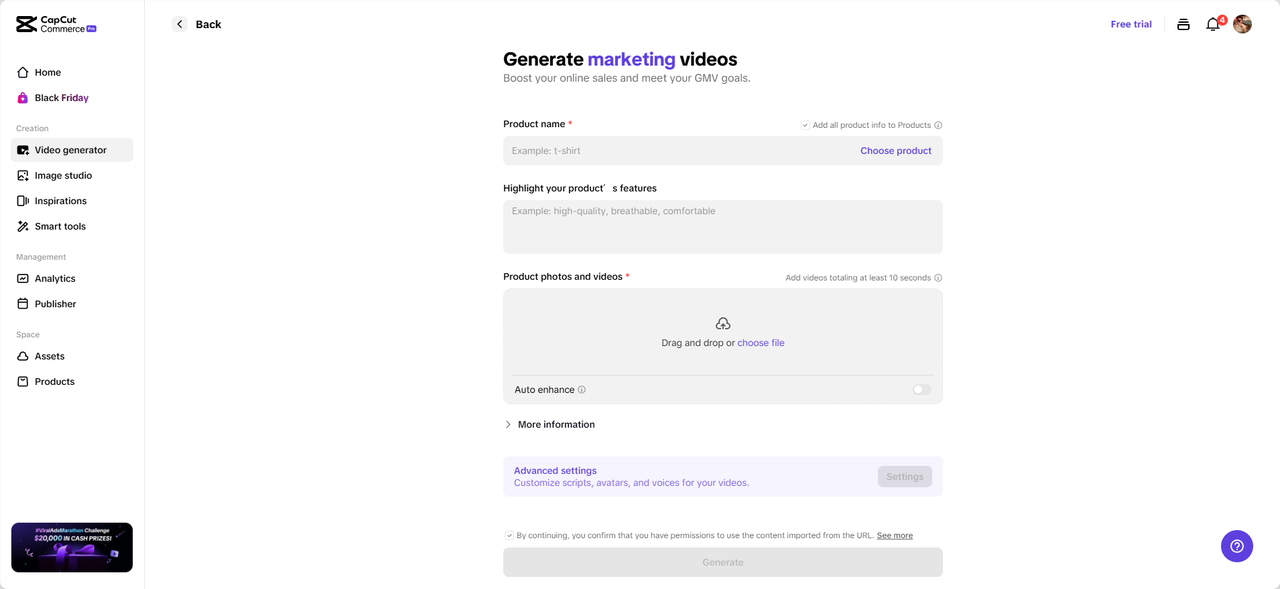
Task: Select Video generator in sidebar
Action: coord(72,150)
